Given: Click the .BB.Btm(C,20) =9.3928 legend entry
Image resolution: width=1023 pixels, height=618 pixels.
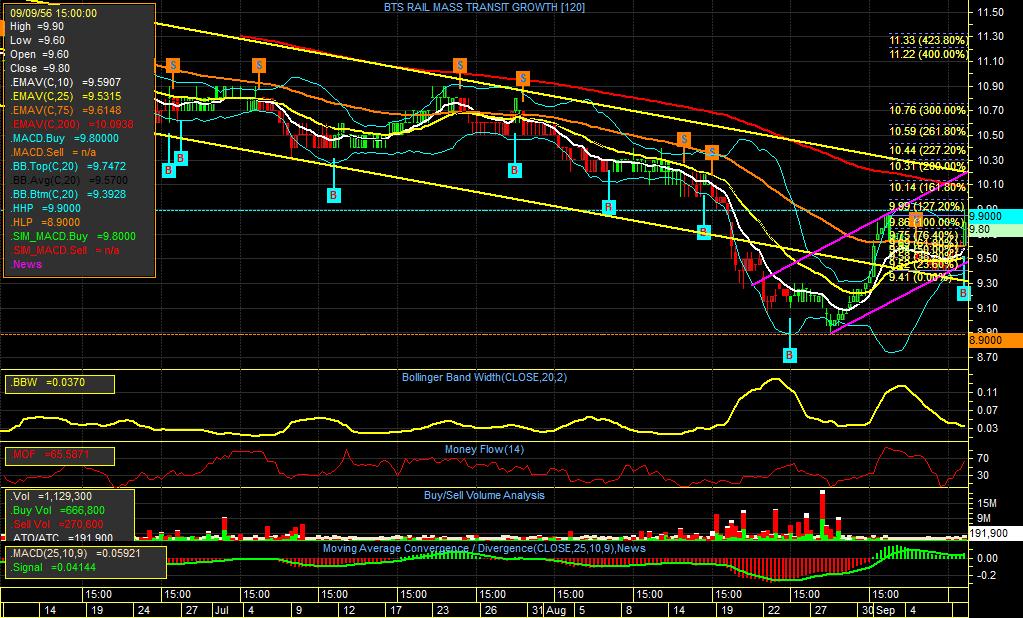Looking at the screenshot, I should click(68, 194).
